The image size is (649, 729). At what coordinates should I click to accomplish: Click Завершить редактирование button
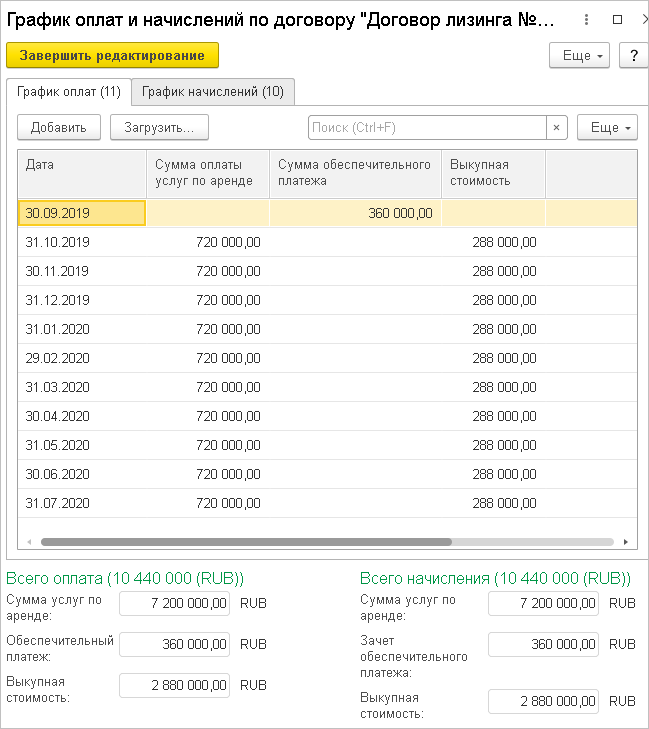[112, 55]
